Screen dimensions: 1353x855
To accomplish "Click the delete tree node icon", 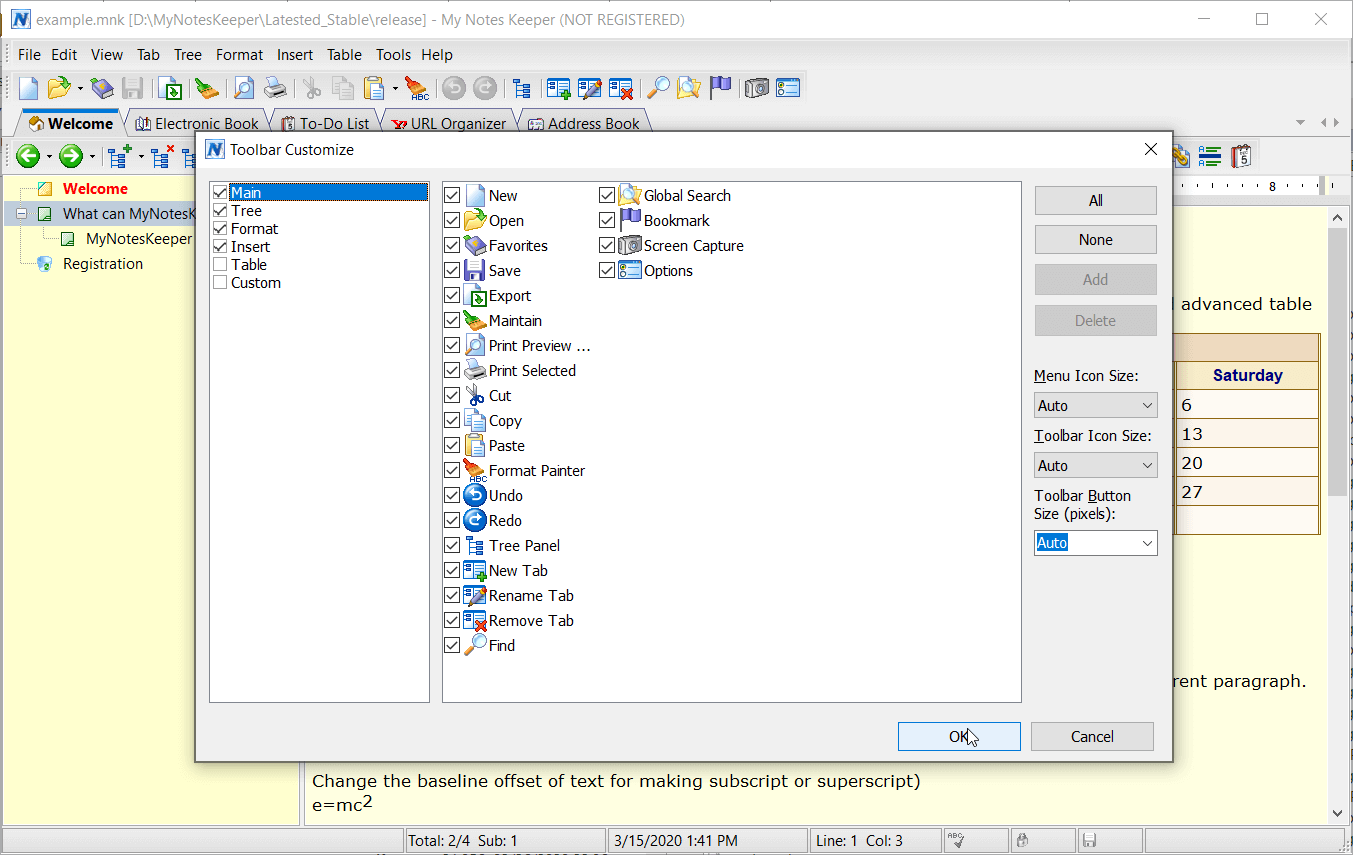I will click(162, 156).
